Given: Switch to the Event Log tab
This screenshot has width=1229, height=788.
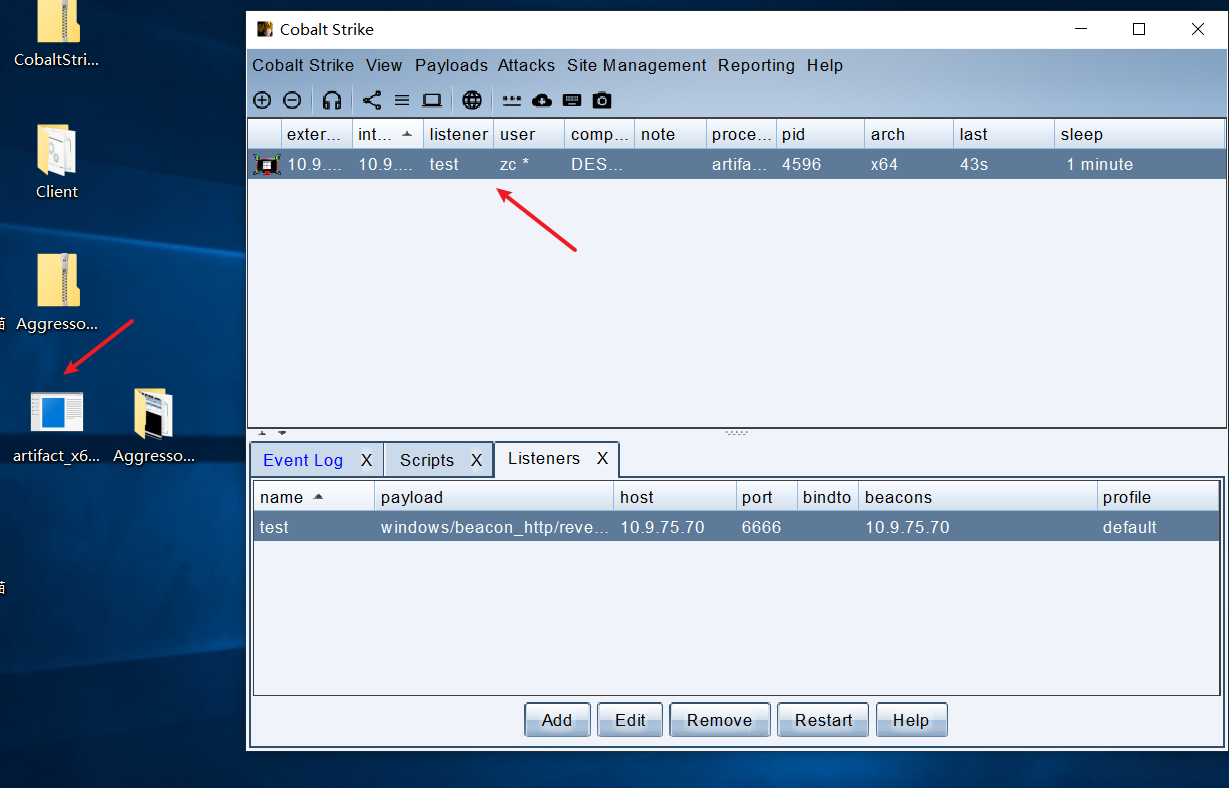Looking at the screenshot, I should tap(303, 460).
